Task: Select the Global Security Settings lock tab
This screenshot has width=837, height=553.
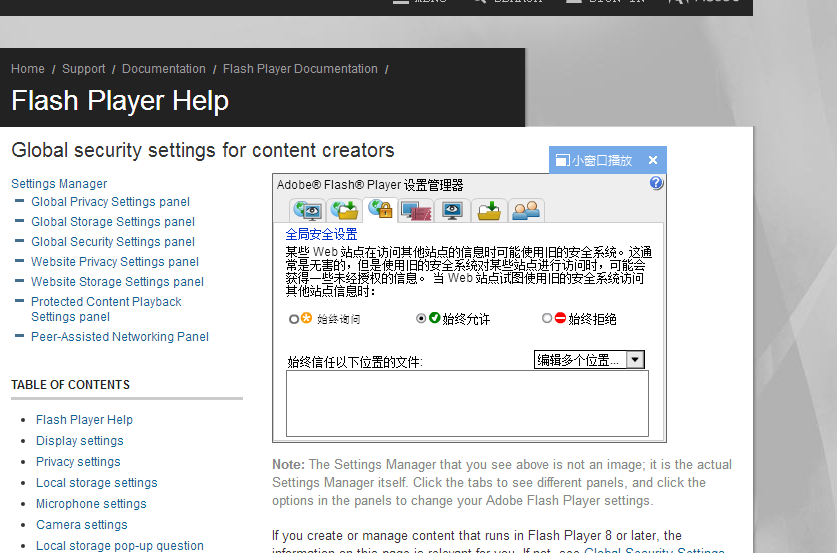Action: (380, 209)
